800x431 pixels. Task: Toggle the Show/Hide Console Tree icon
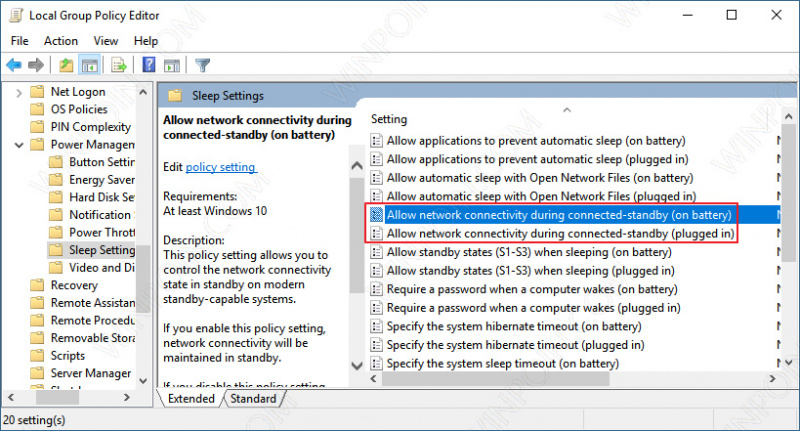pyautogui.click(x=89, y=65)
